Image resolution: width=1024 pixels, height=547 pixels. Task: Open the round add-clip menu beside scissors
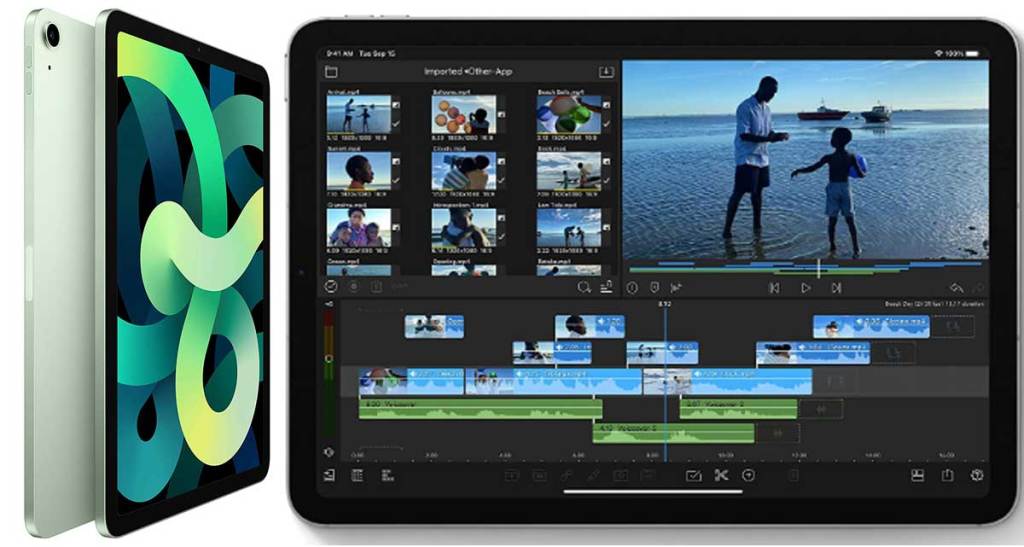(x=747, y=476)
